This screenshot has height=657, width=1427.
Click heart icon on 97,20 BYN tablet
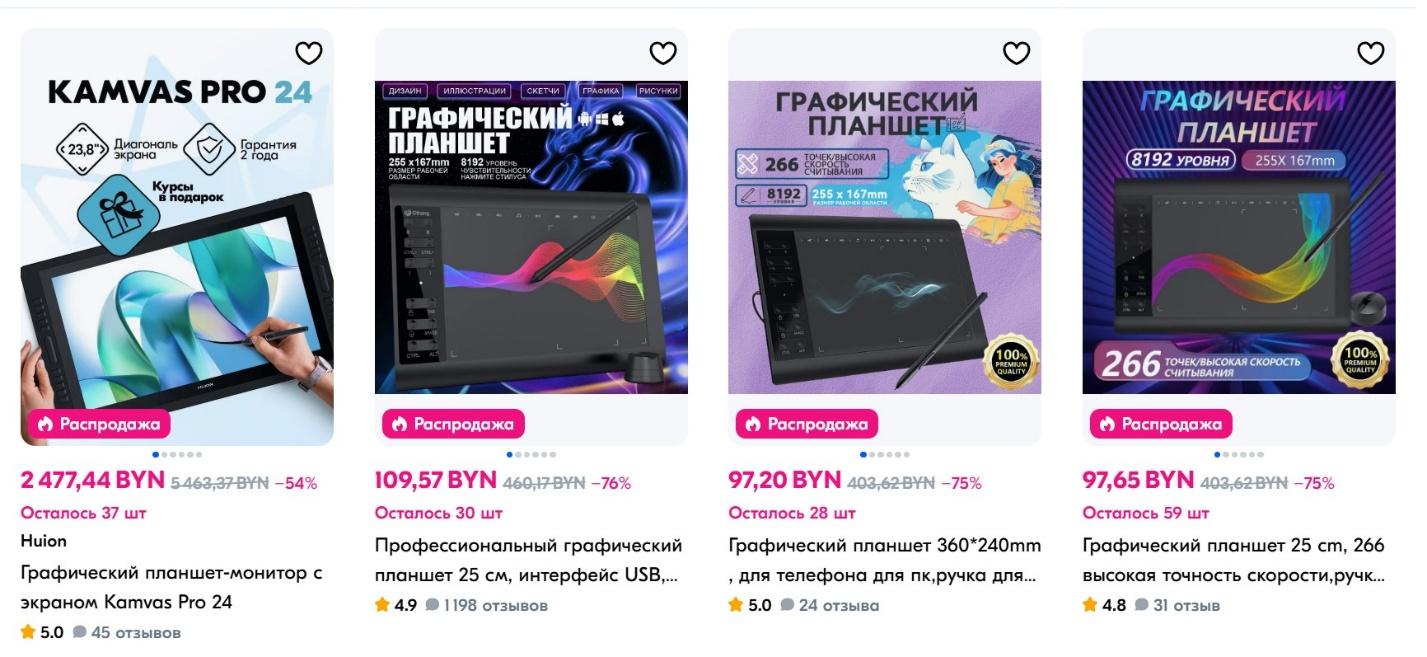click(x=1017, y=53)
